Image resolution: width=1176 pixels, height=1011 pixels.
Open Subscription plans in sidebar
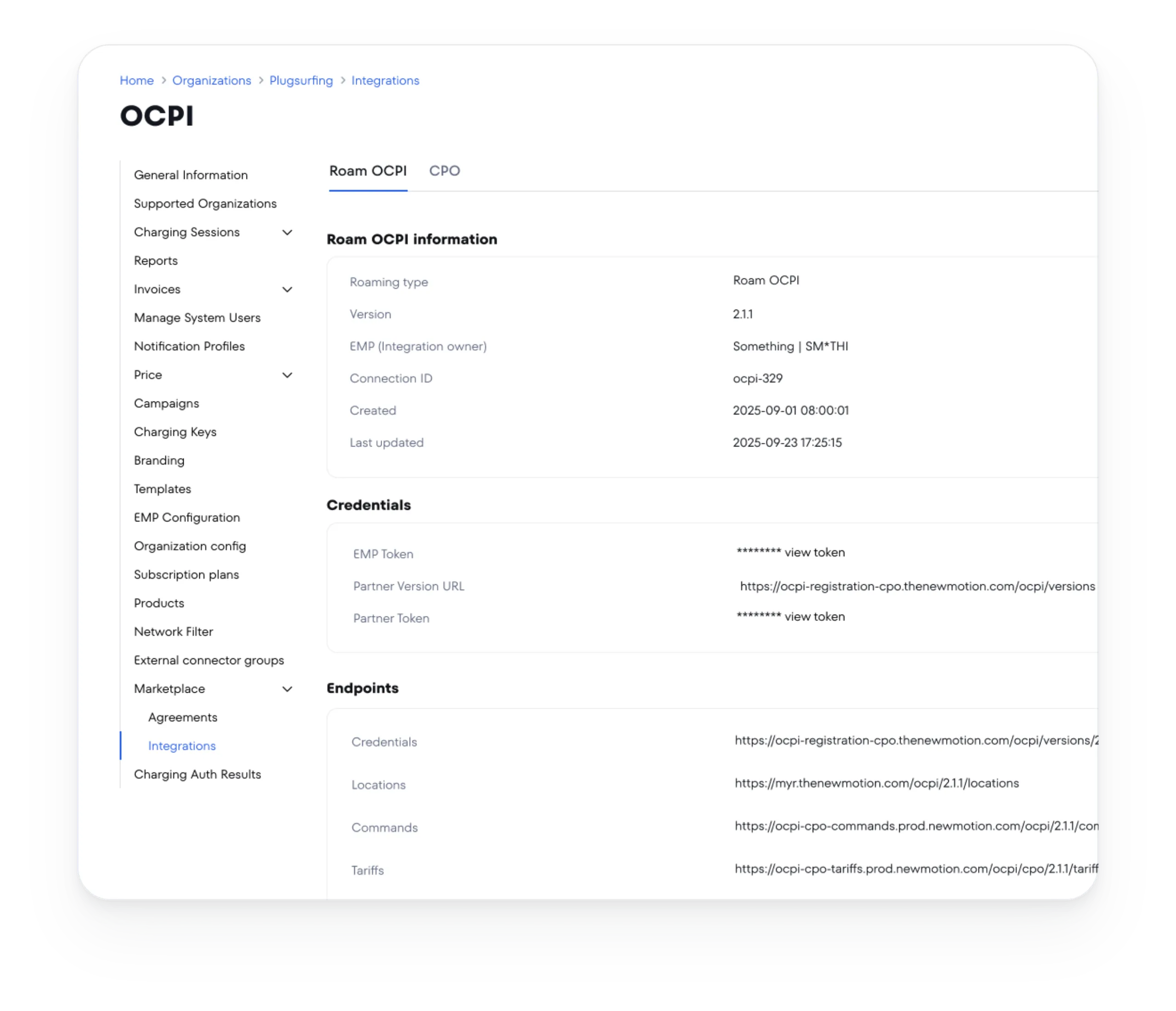coord(186,575)
